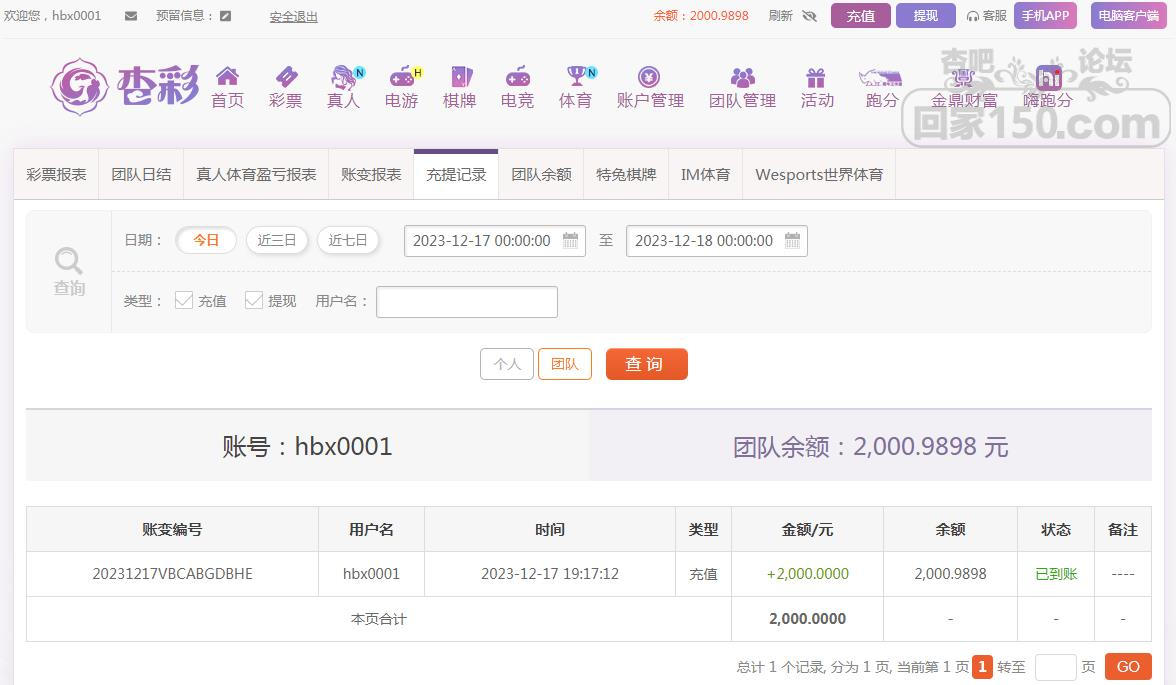Click the 杏彩 site logo
The height and width of the screenshot is (685, 1176).
click(x=124, y=86)
